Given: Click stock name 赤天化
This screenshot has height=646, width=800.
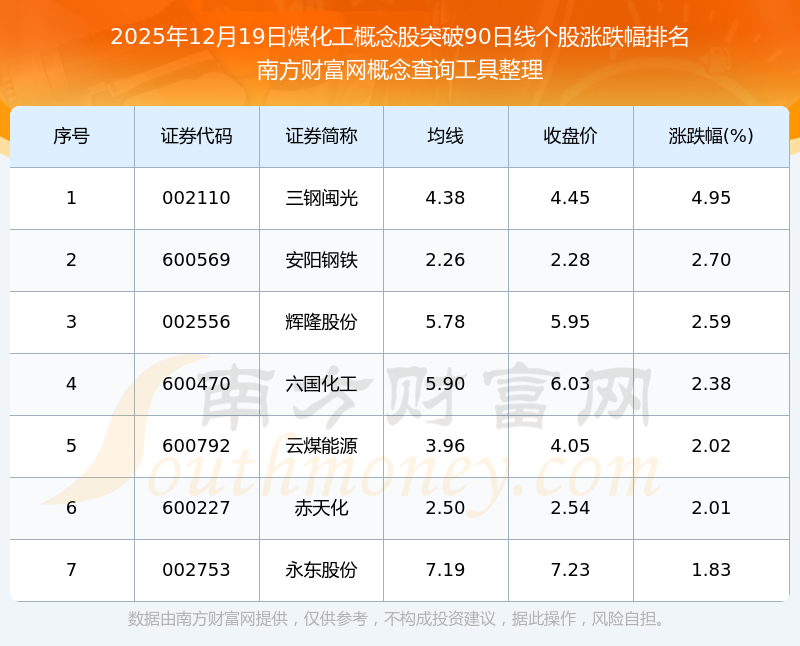Looking at the screenshot, I should [x=321, y=508].
